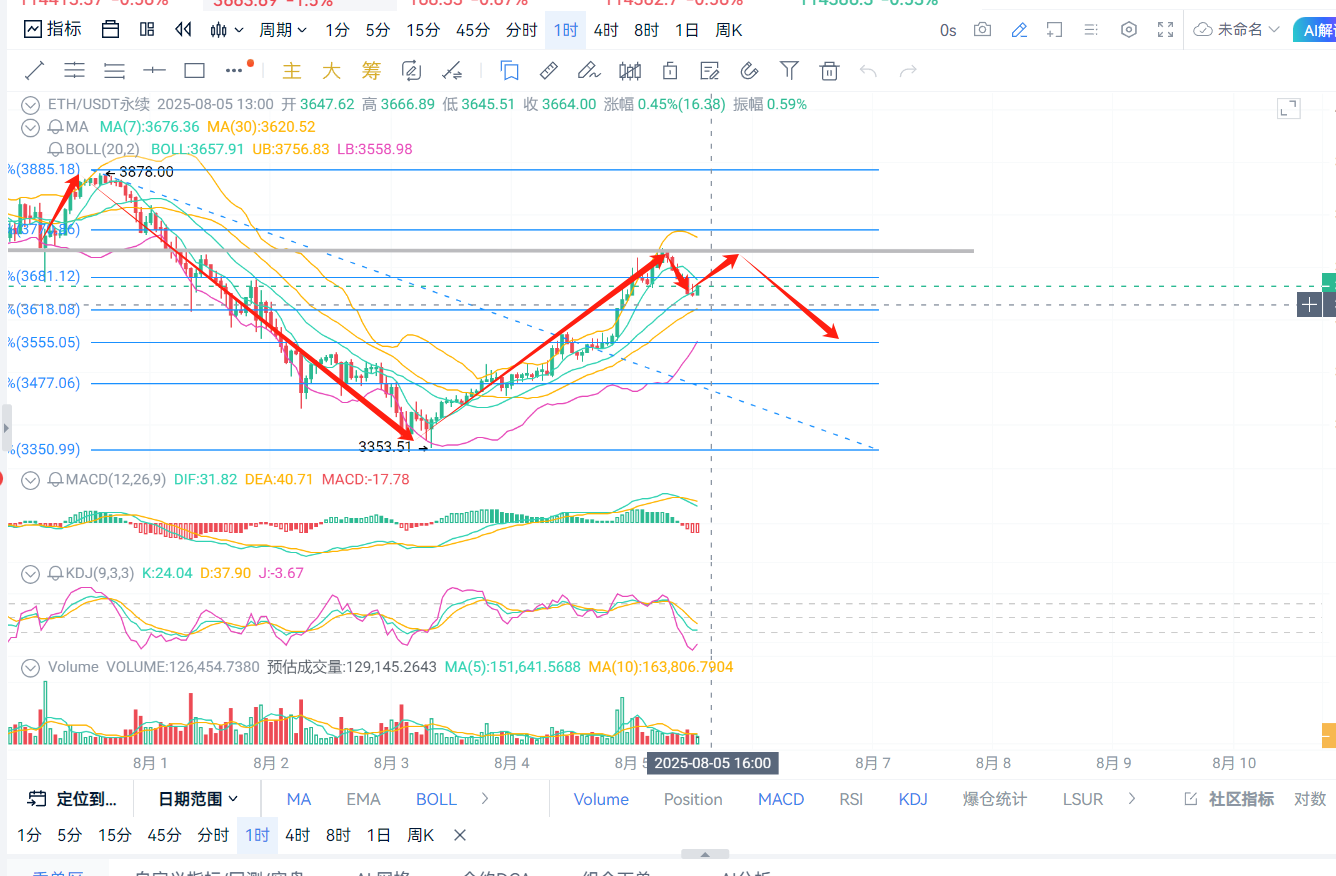Select the 1日 timeframe in bottom bar
This screenshot has width=1336, height=876.
378,835
